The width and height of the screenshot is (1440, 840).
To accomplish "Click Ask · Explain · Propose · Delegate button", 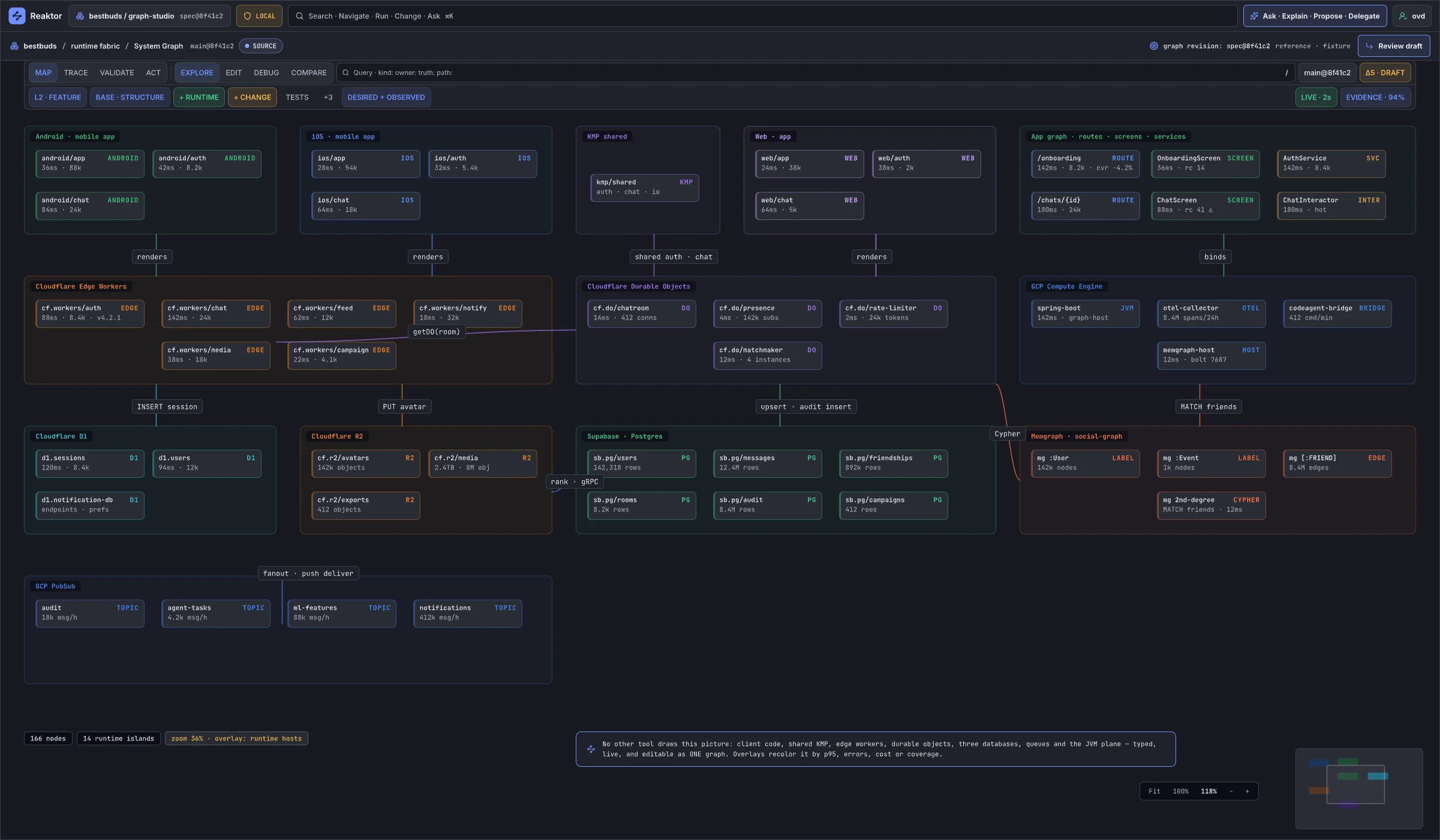I will pyautogui.click(x=1315, y=16).
